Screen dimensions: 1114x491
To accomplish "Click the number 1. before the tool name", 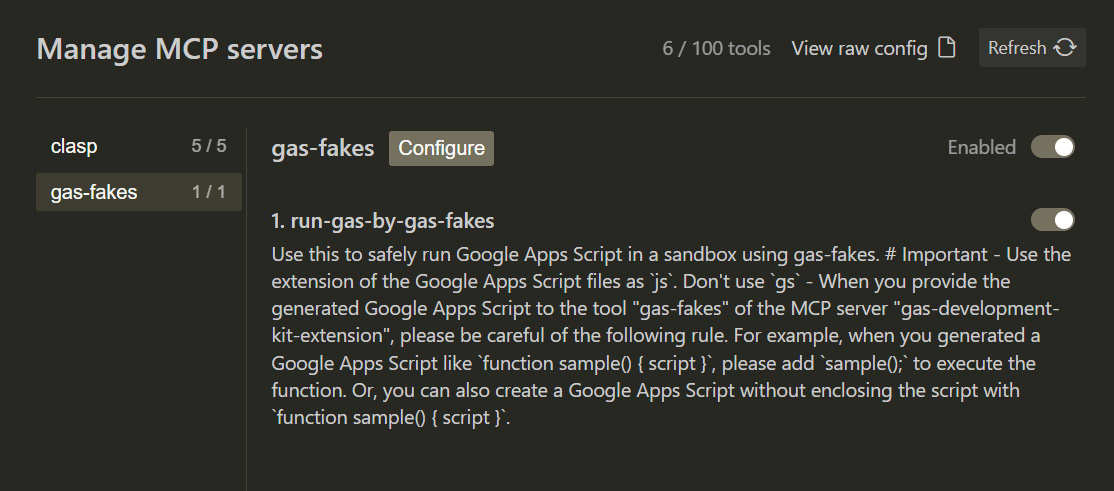I will point(278,220).
